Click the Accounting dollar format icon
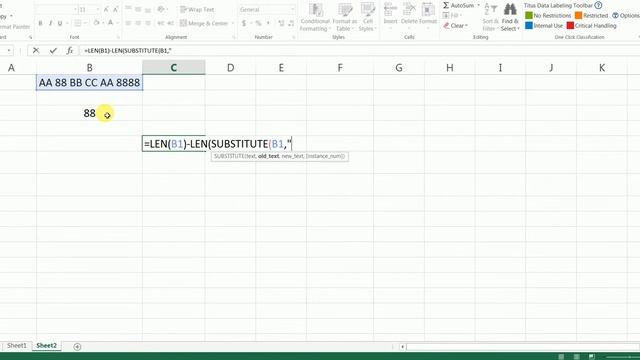Viewport: 640px width, 360px height. click(244, 23)
